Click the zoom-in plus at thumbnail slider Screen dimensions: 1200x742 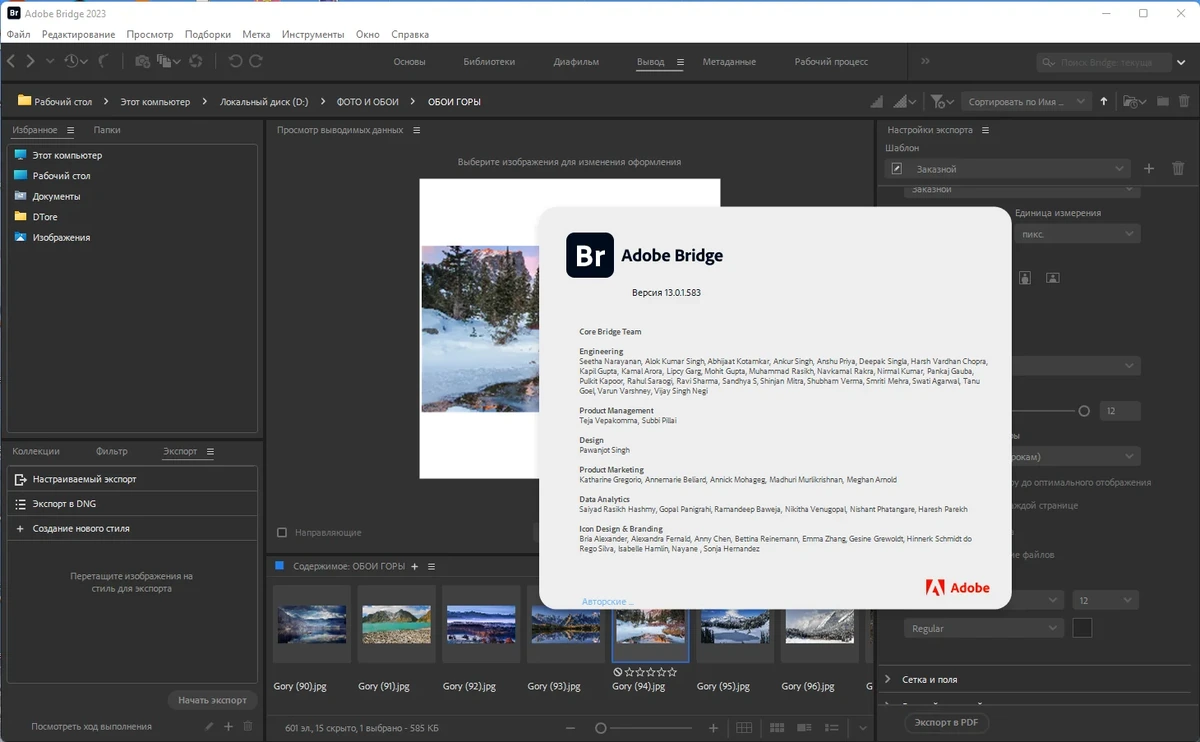coord(713,728)
